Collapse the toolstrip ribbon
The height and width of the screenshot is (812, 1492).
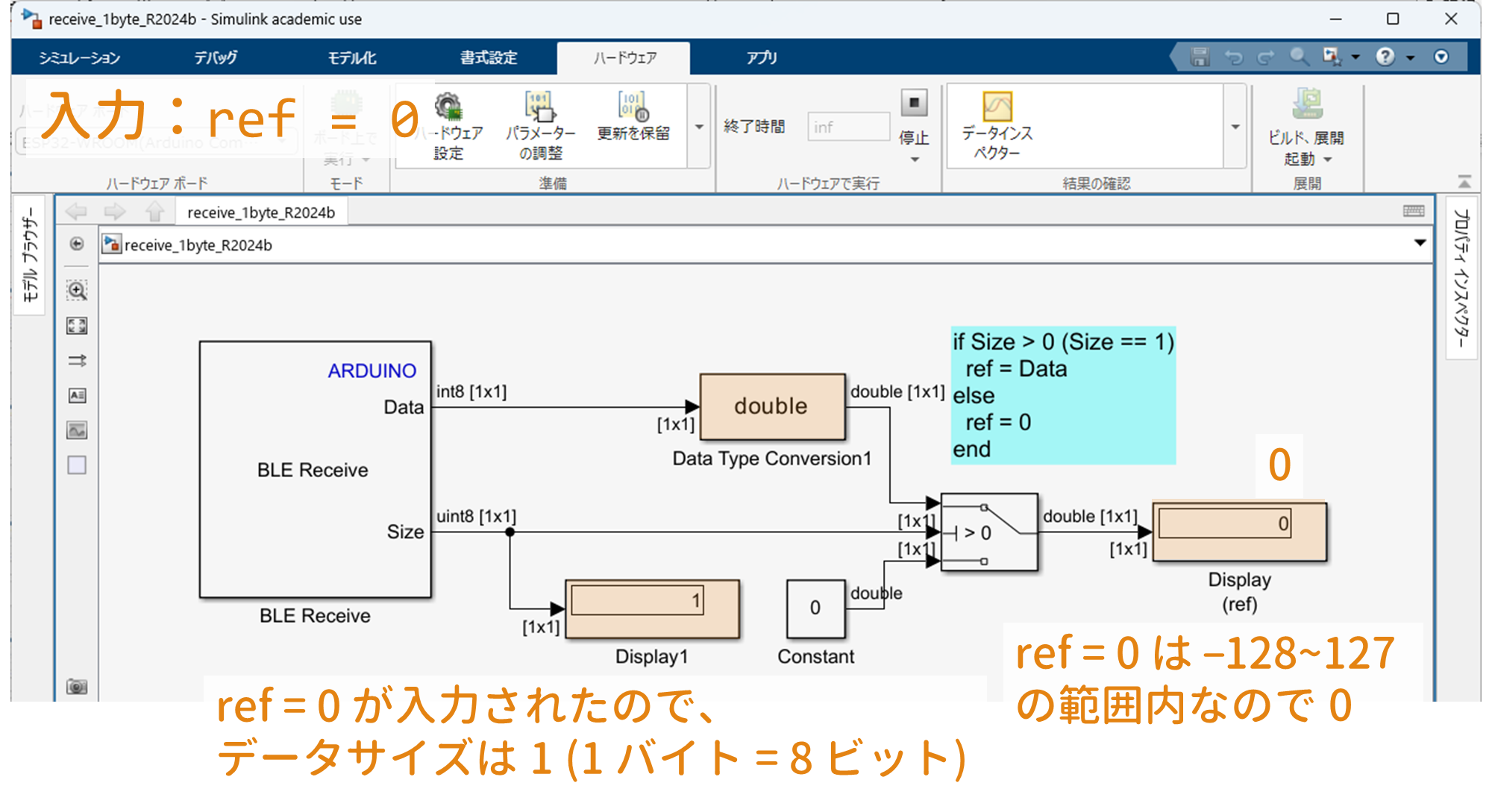1464,182
